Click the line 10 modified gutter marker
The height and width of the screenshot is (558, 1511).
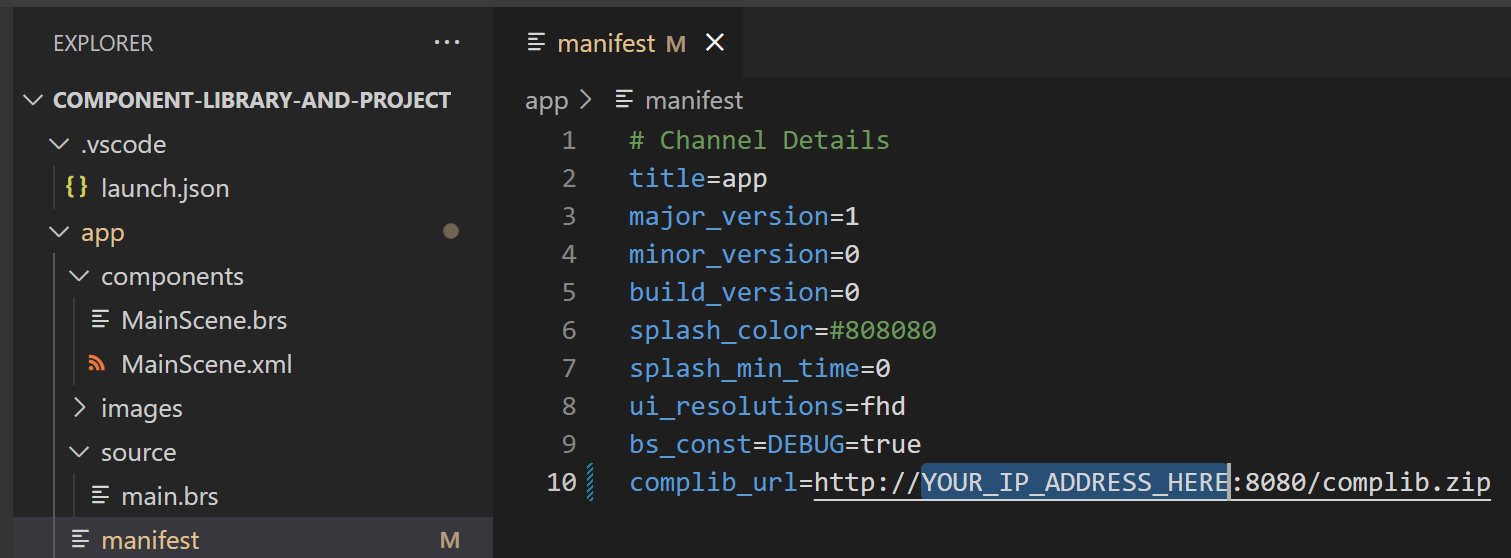(590, 482)
